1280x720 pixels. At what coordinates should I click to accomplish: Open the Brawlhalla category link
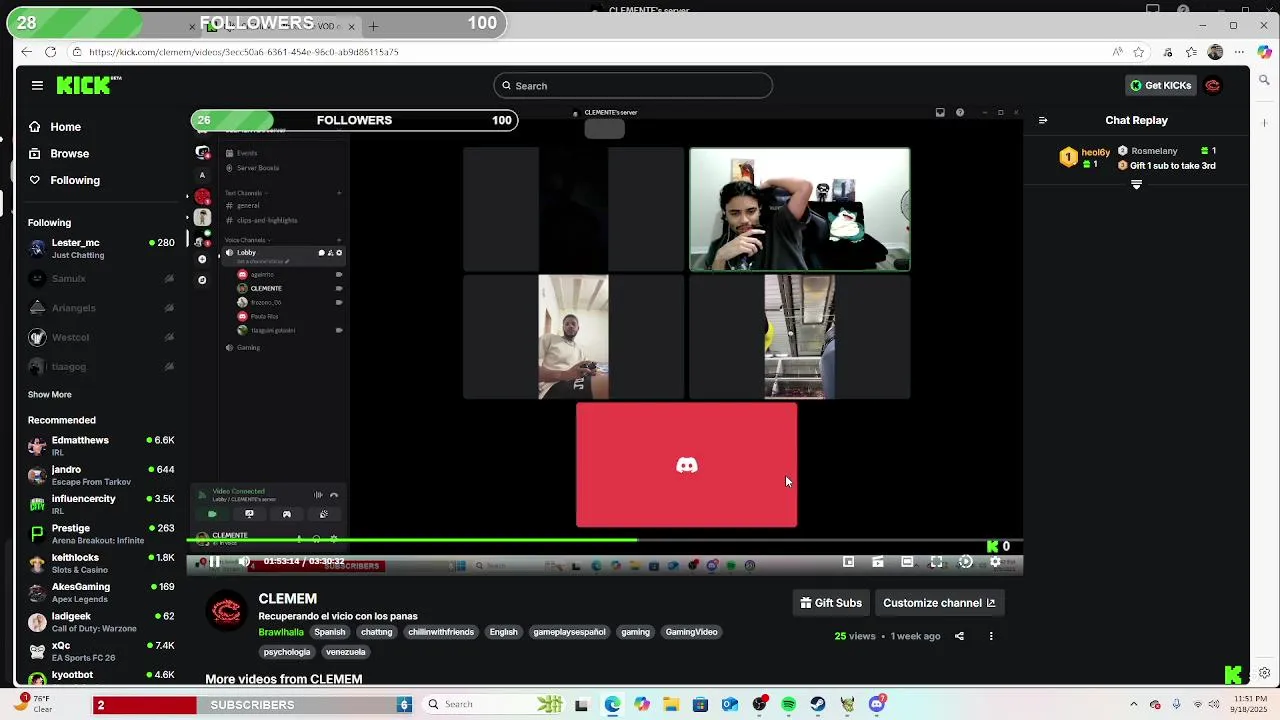click(x=281, y=632)
